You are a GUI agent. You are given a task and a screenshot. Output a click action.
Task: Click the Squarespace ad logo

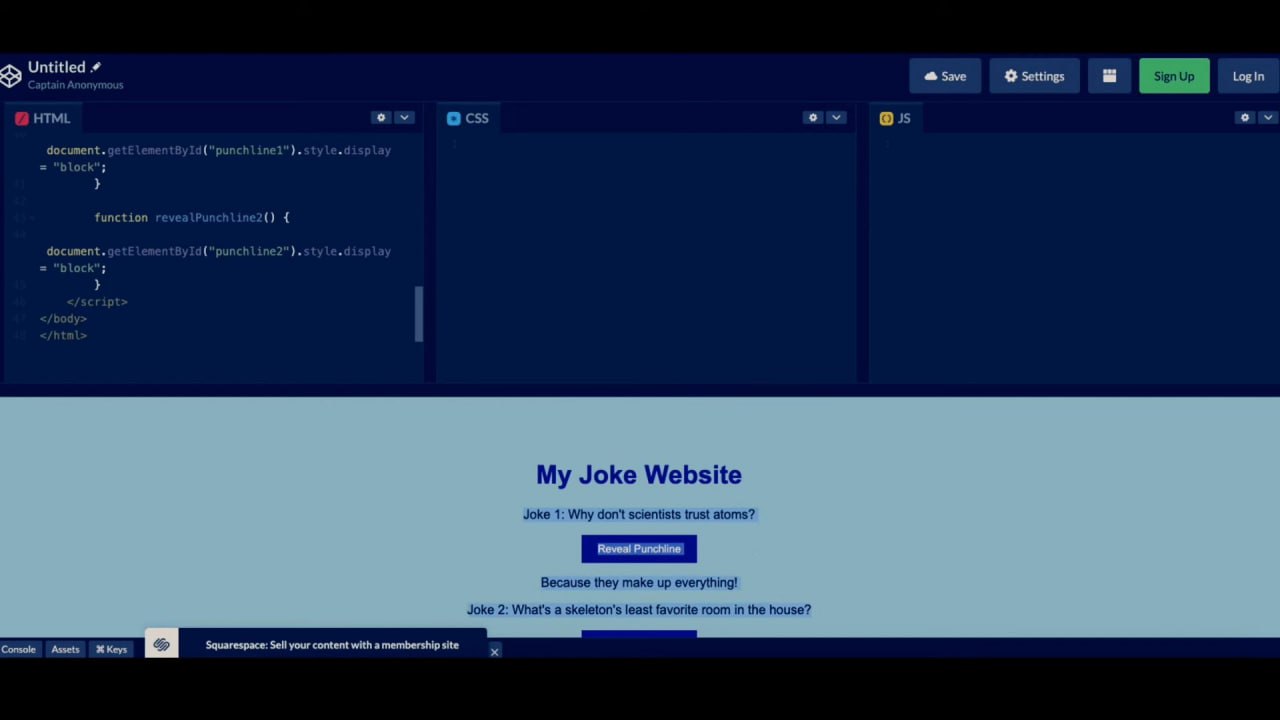click(161, 645)
